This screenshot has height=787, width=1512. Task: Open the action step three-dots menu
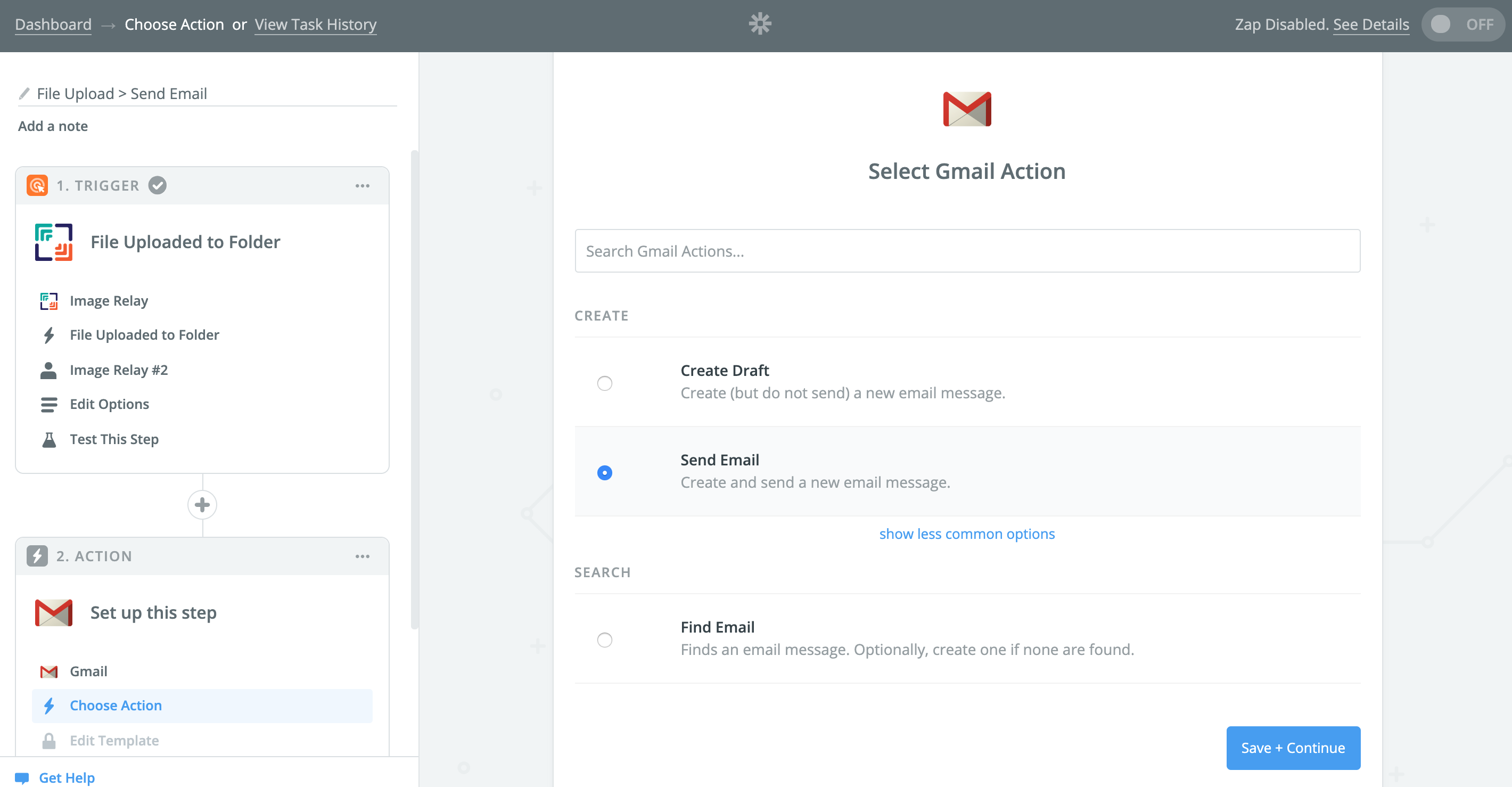(362, 556)
